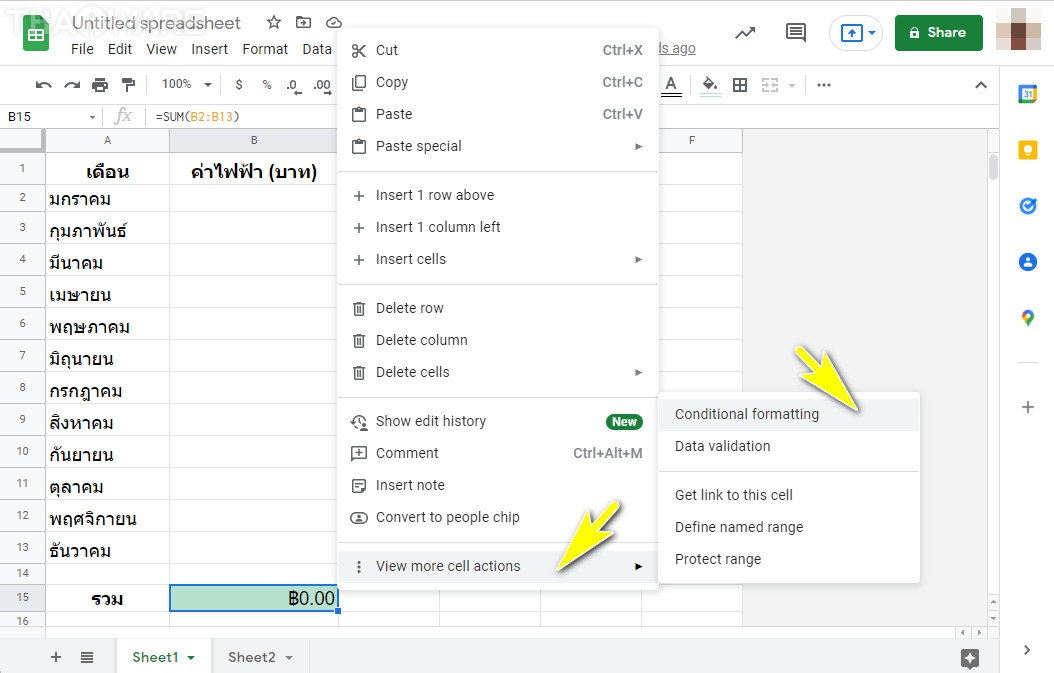
Task: Open the All sheets list icon
Action: coord(87,658)
